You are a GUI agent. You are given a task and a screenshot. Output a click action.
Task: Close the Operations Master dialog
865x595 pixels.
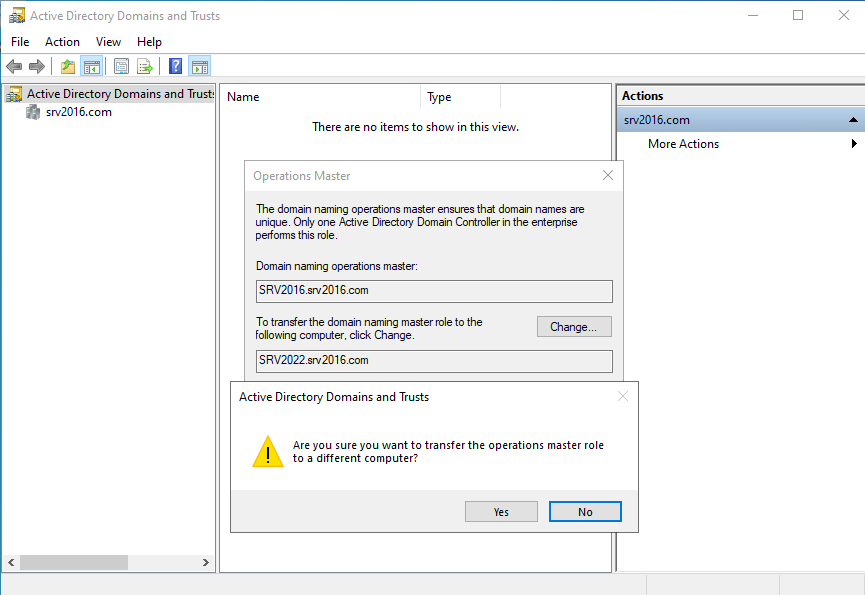[608, 175]
